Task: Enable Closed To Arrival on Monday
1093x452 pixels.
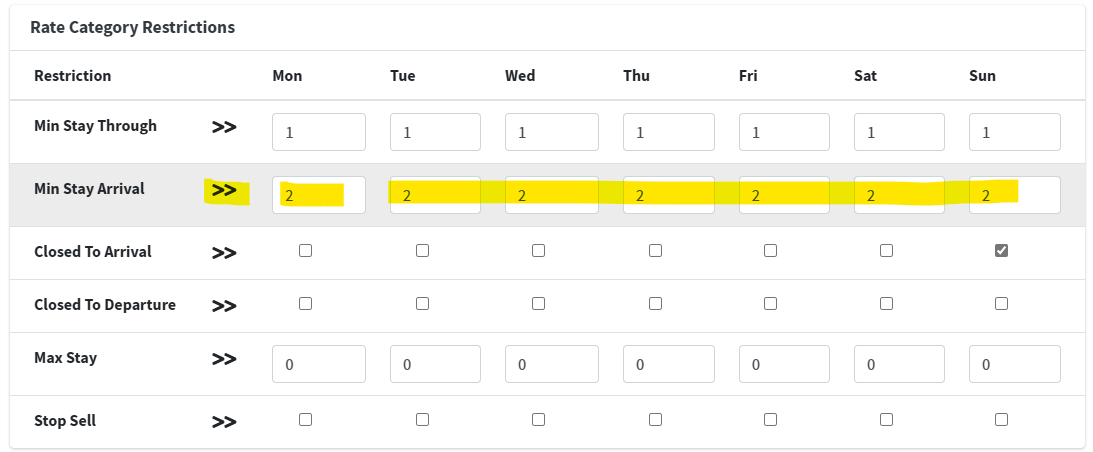Action: 306,251
